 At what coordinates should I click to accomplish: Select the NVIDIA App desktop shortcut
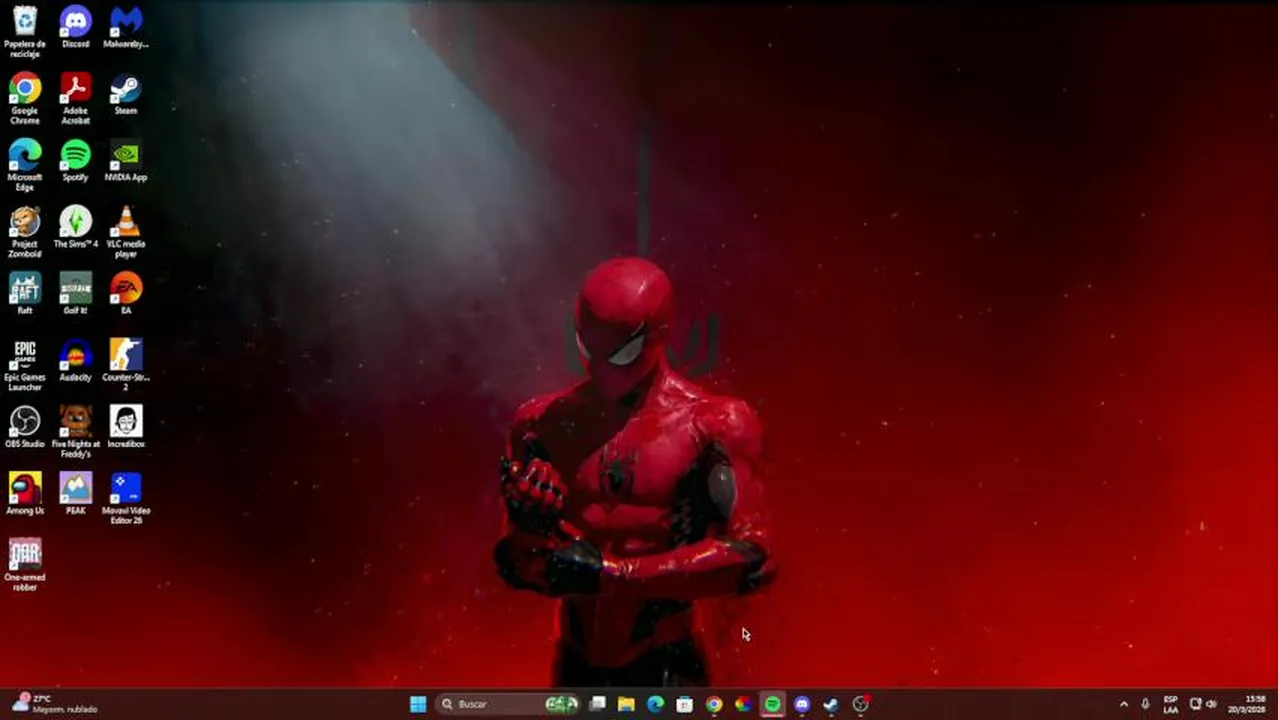(x=125, y=160)
